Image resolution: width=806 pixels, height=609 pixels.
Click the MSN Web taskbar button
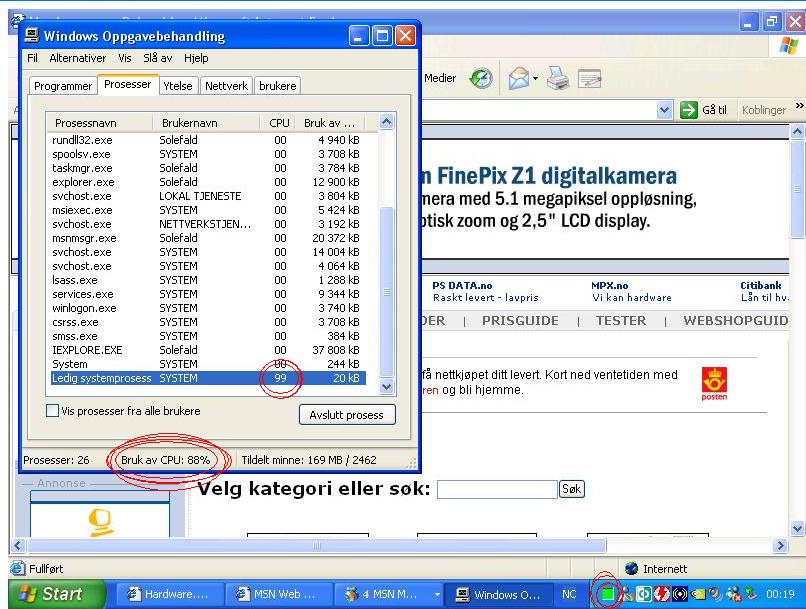[x=278, y=595]
